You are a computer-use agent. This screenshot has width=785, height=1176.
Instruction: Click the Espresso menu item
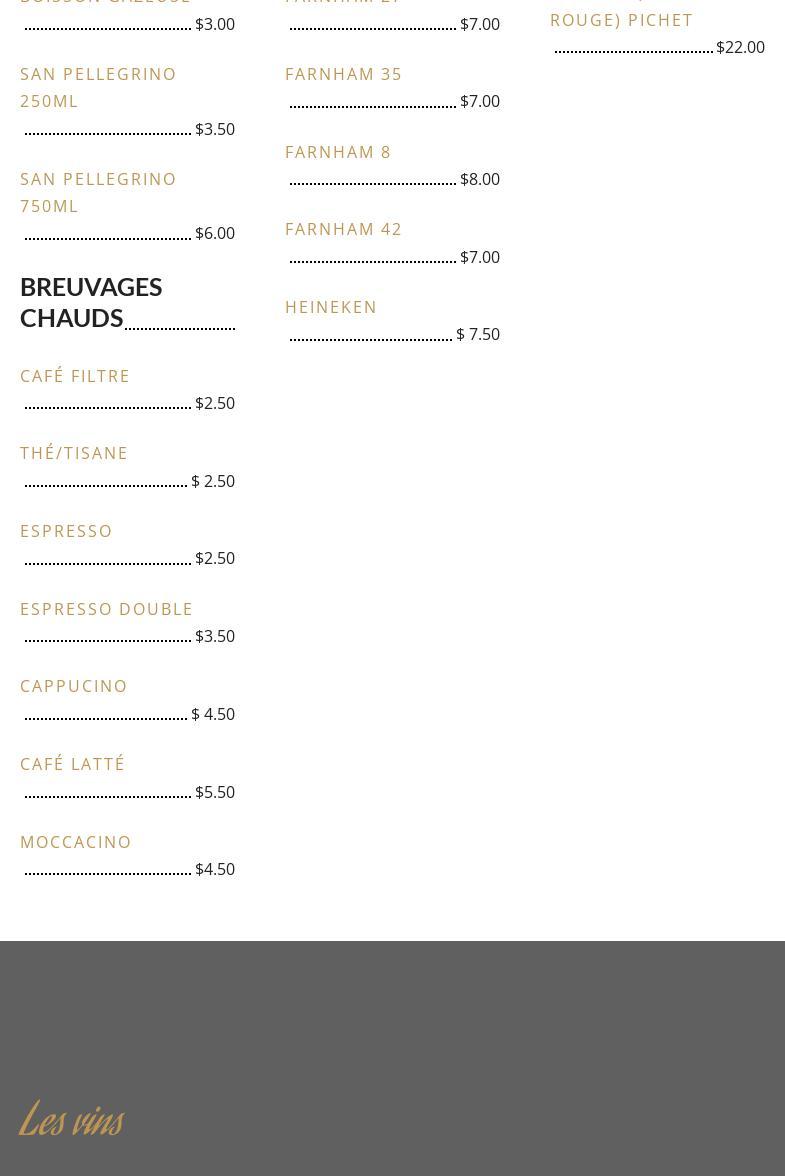[66, 531]
